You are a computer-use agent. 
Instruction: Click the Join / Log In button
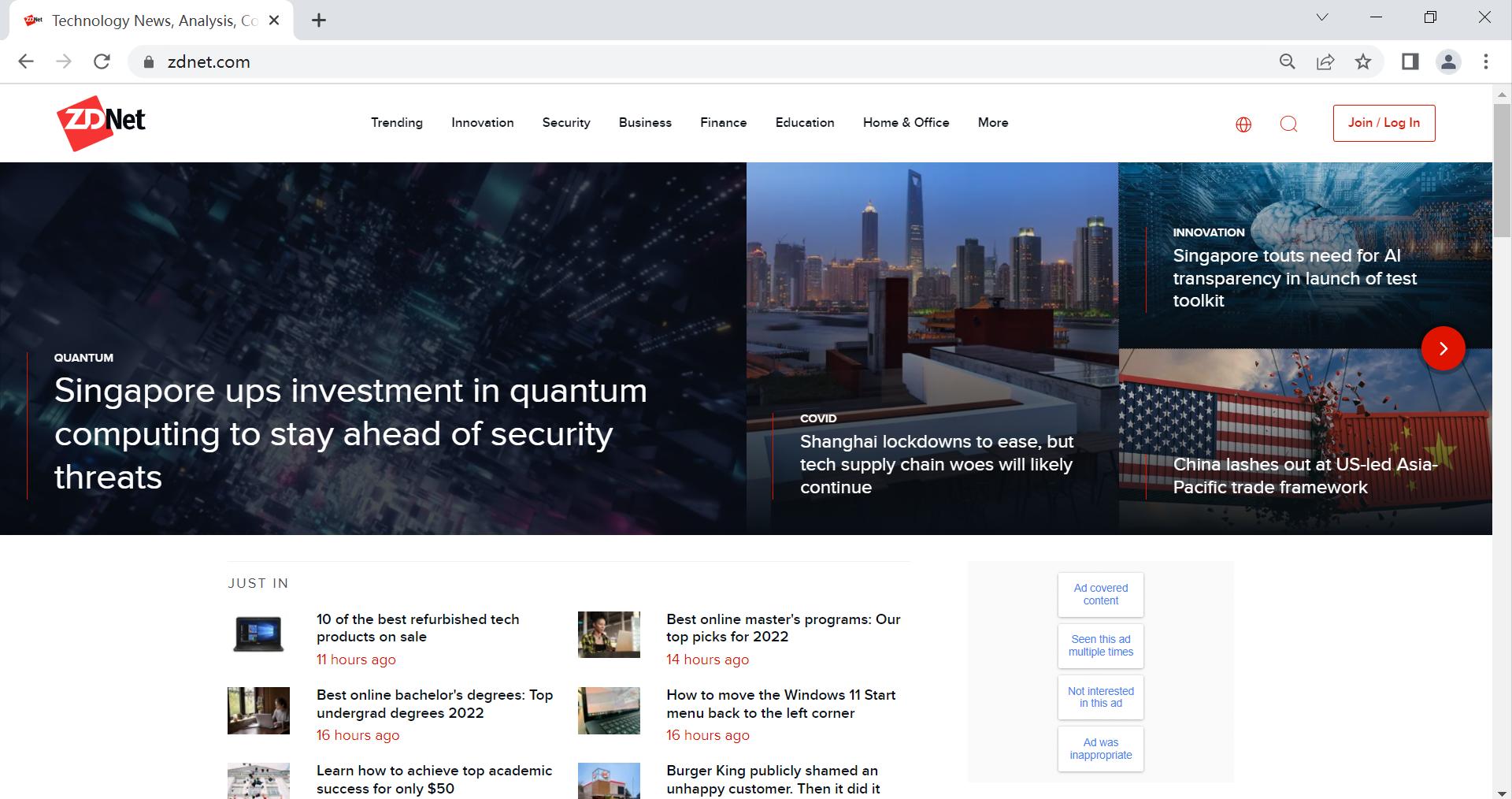click(1384, 123)
